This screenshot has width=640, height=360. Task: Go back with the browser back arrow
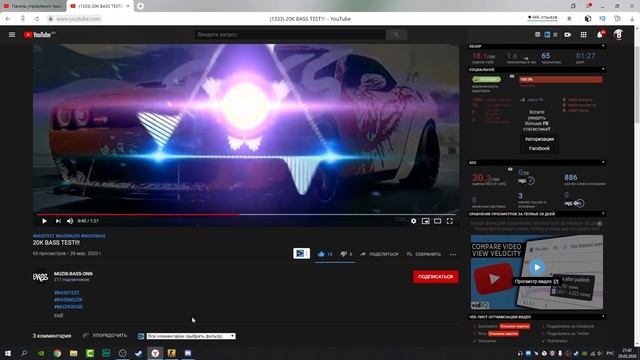8,19
